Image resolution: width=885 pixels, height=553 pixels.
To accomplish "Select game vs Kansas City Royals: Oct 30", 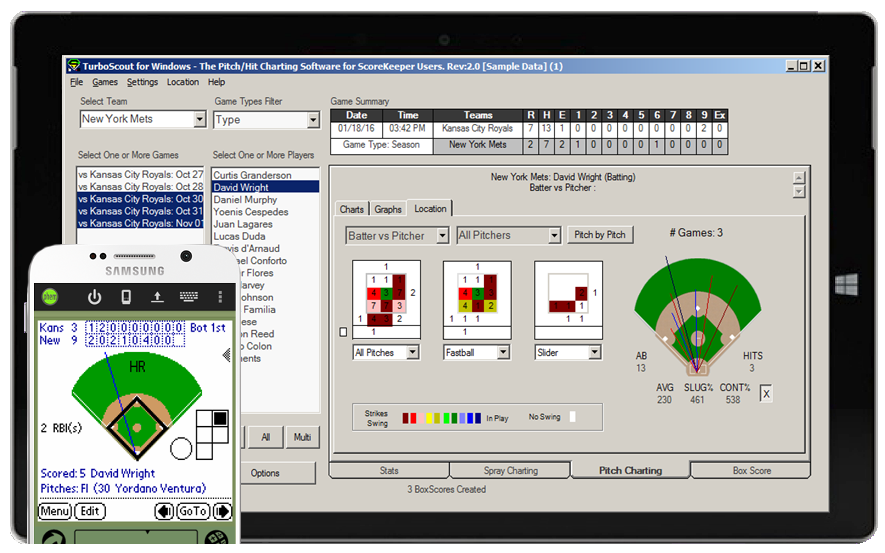I will (140, 199).
